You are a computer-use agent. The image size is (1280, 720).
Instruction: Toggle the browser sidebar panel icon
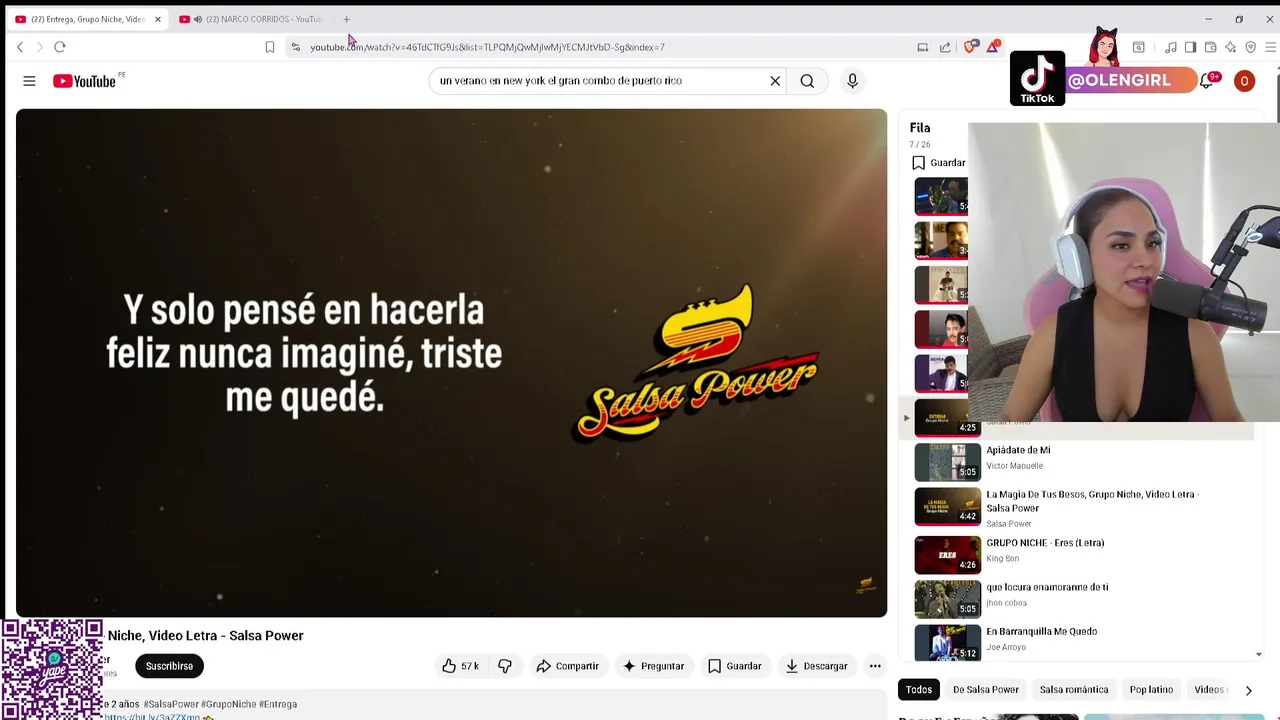tap(1190, 47)
